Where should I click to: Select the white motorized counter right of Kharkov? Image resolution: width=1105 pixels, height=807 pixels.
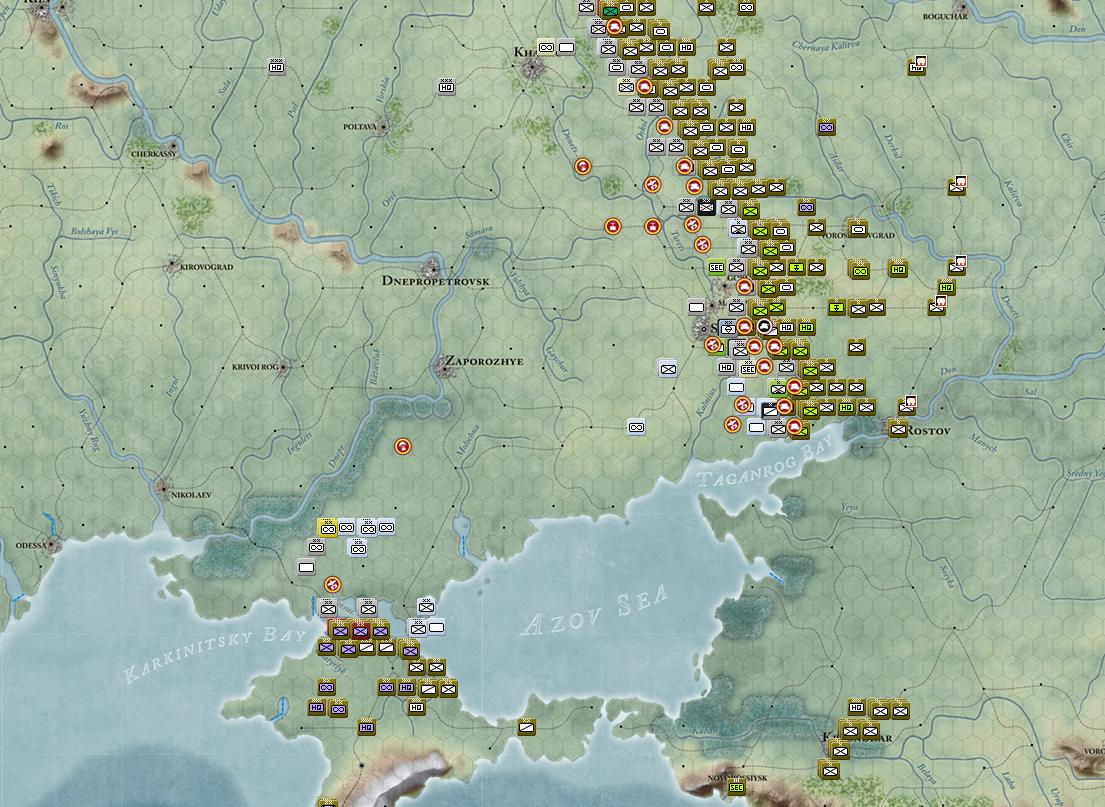pyautogui.click(x=546, y=48)
